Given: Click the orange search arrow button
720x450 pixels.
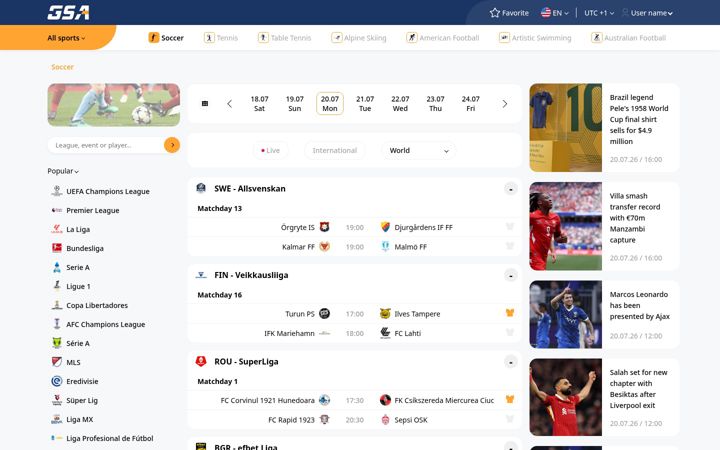Looking at the screenshot, I should pyautogui.click(x=172, y=145).
